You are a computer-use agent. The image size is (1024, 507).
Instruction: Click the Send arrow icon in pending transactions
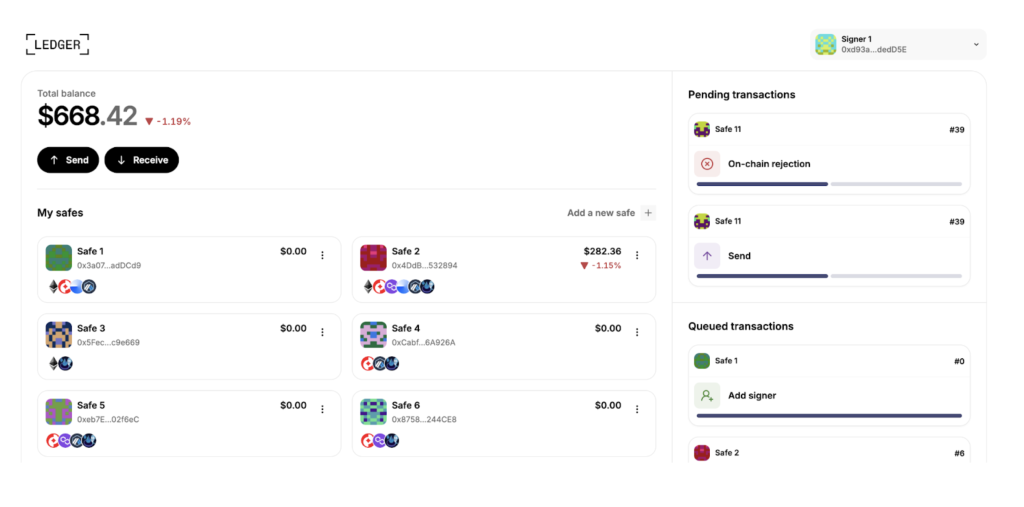[x=707, y=256]
